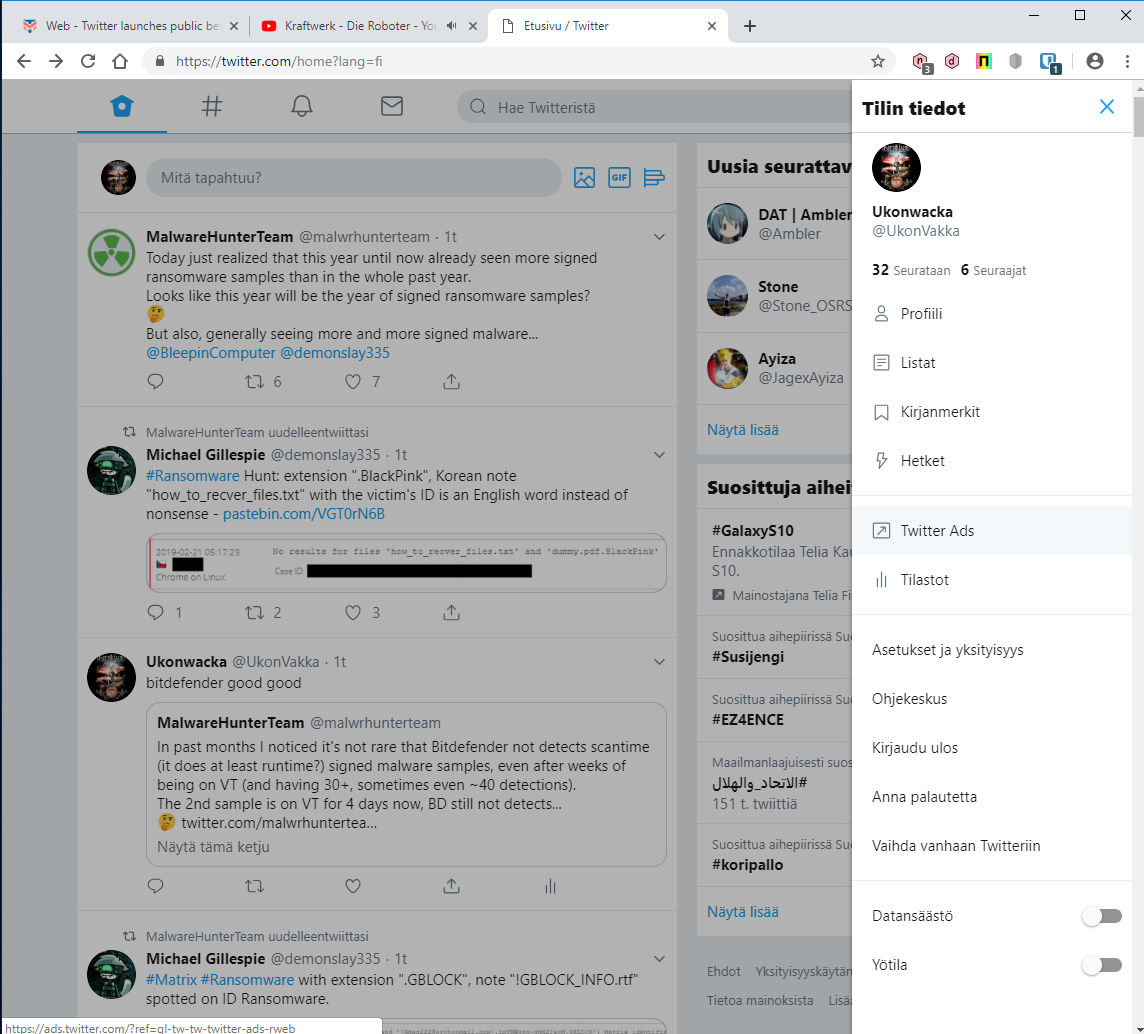Open the messages envelope icon

[392, 107]
